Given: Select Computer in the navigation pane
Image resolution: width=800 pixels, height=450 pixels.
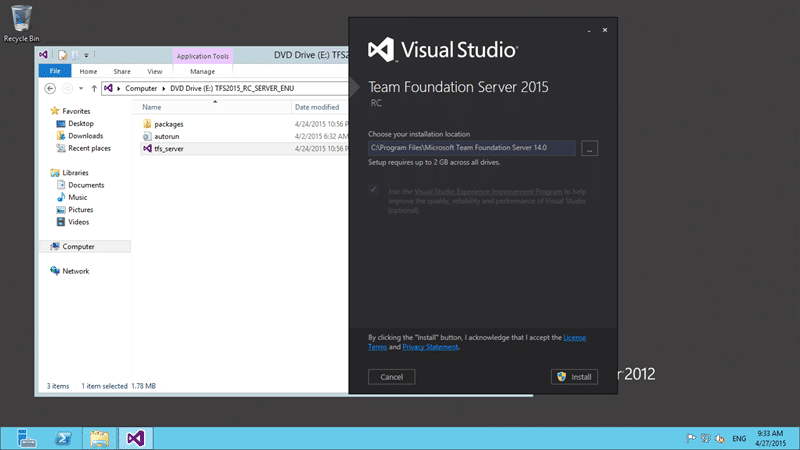Looking at the screenshot, I should 78,246.
